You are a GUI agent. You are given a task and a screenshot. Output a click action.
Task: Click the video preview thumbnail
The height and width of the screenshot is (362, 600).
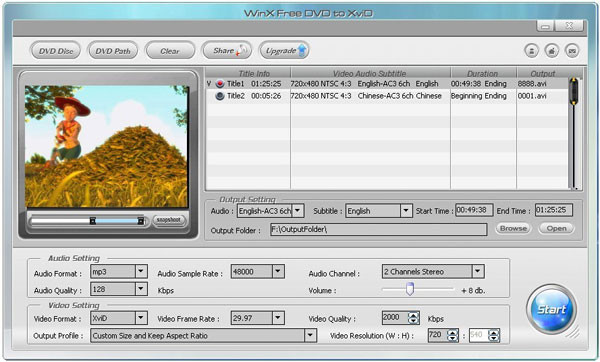pyautogui.click(x=106, y=147)
